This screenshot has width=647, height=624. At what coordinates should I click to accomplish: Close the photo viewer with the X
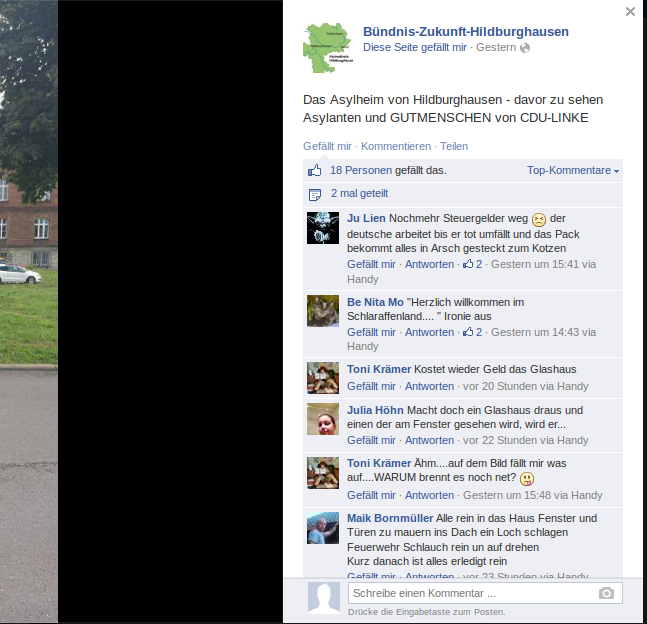click(630, 12)
